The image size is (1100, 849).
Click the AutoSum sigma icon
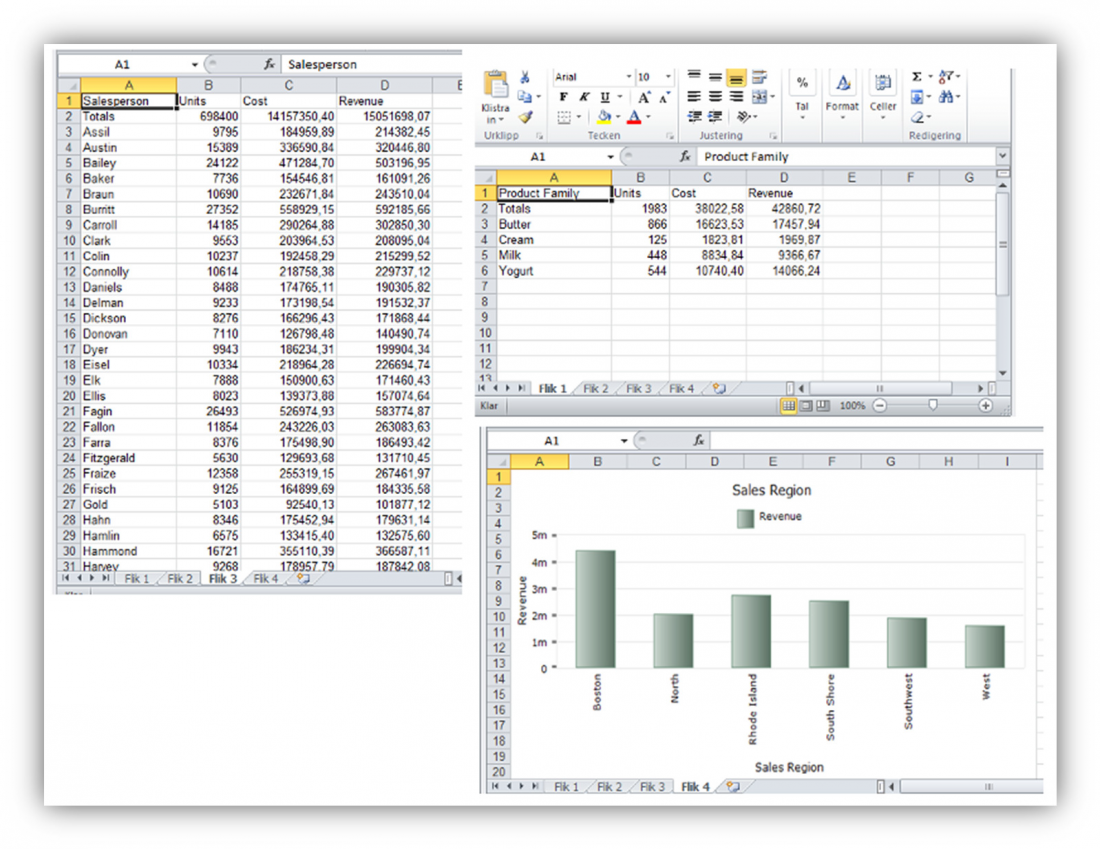click(x=917, y=77)
